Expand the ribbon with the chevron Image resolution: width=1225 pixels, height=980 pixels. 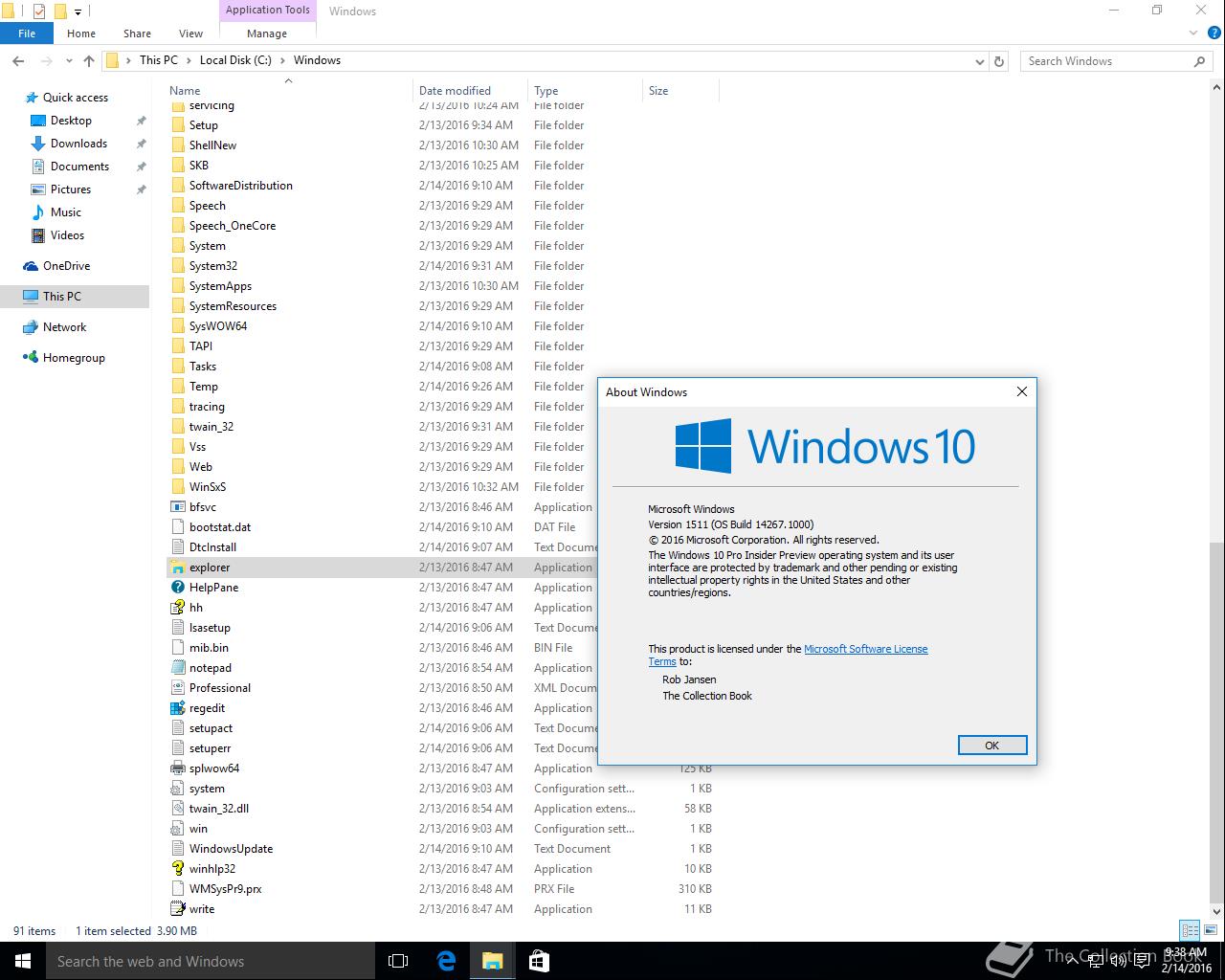click(x=1193, y=33)
